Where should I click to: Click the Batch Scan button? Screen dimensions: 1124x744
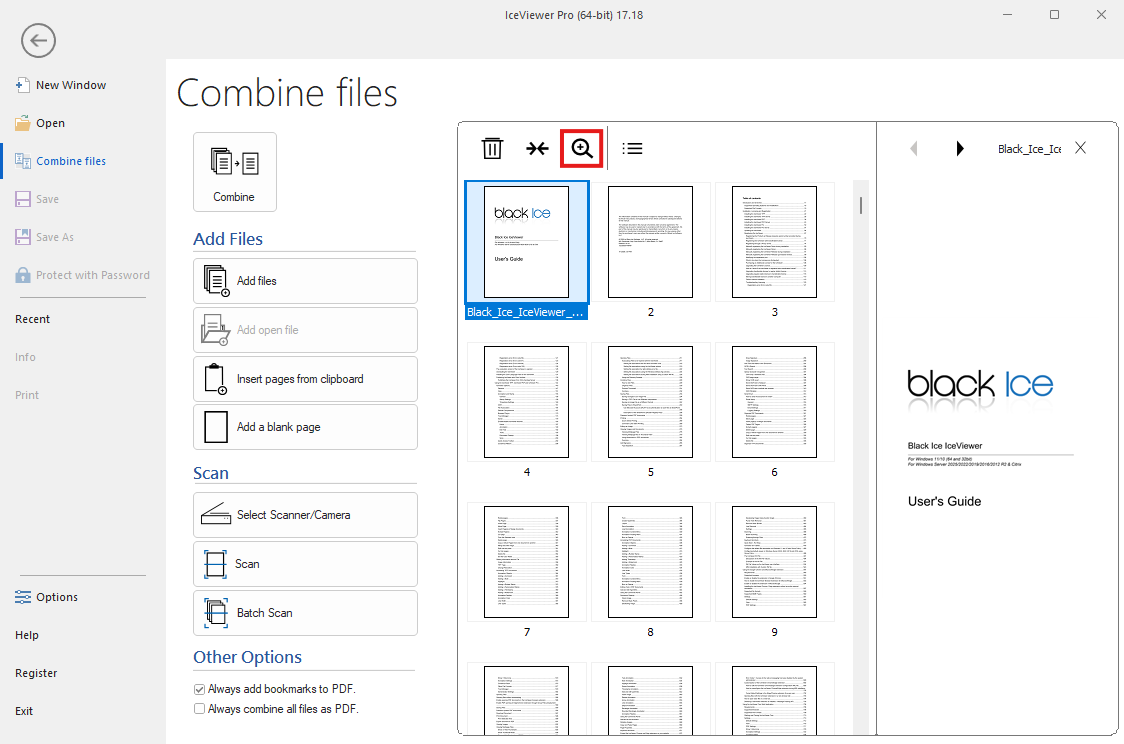coord(305,613)
